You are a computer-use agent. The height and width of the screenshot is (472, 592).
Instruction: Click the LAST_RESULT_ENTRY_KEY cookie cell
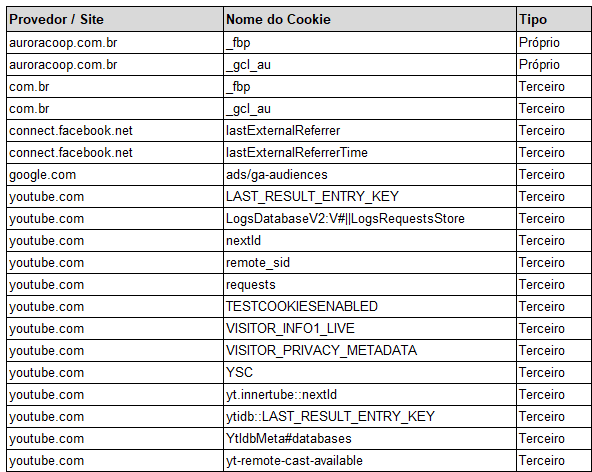370,197
